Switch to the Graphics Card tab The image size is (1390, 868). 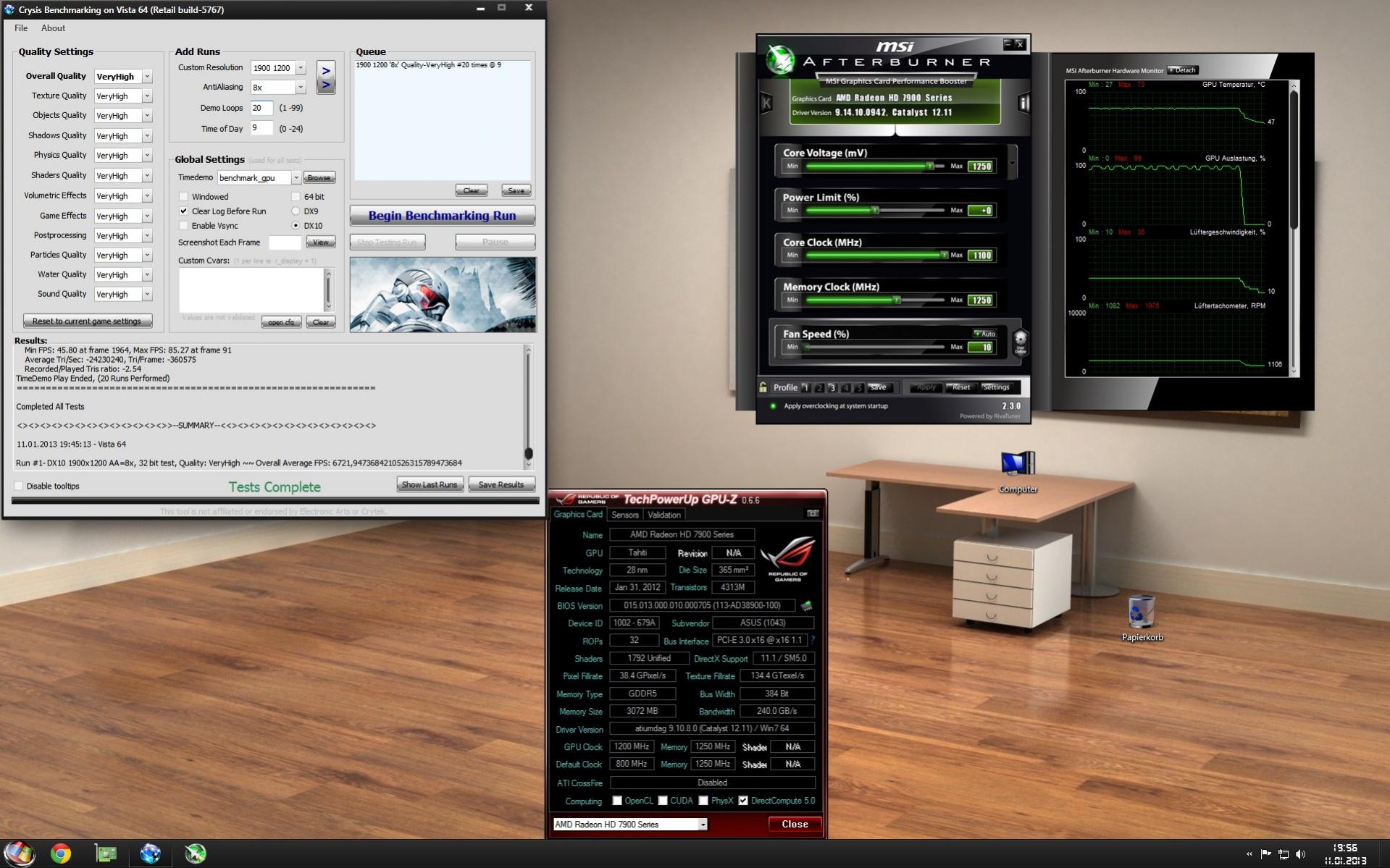point(578,515)
